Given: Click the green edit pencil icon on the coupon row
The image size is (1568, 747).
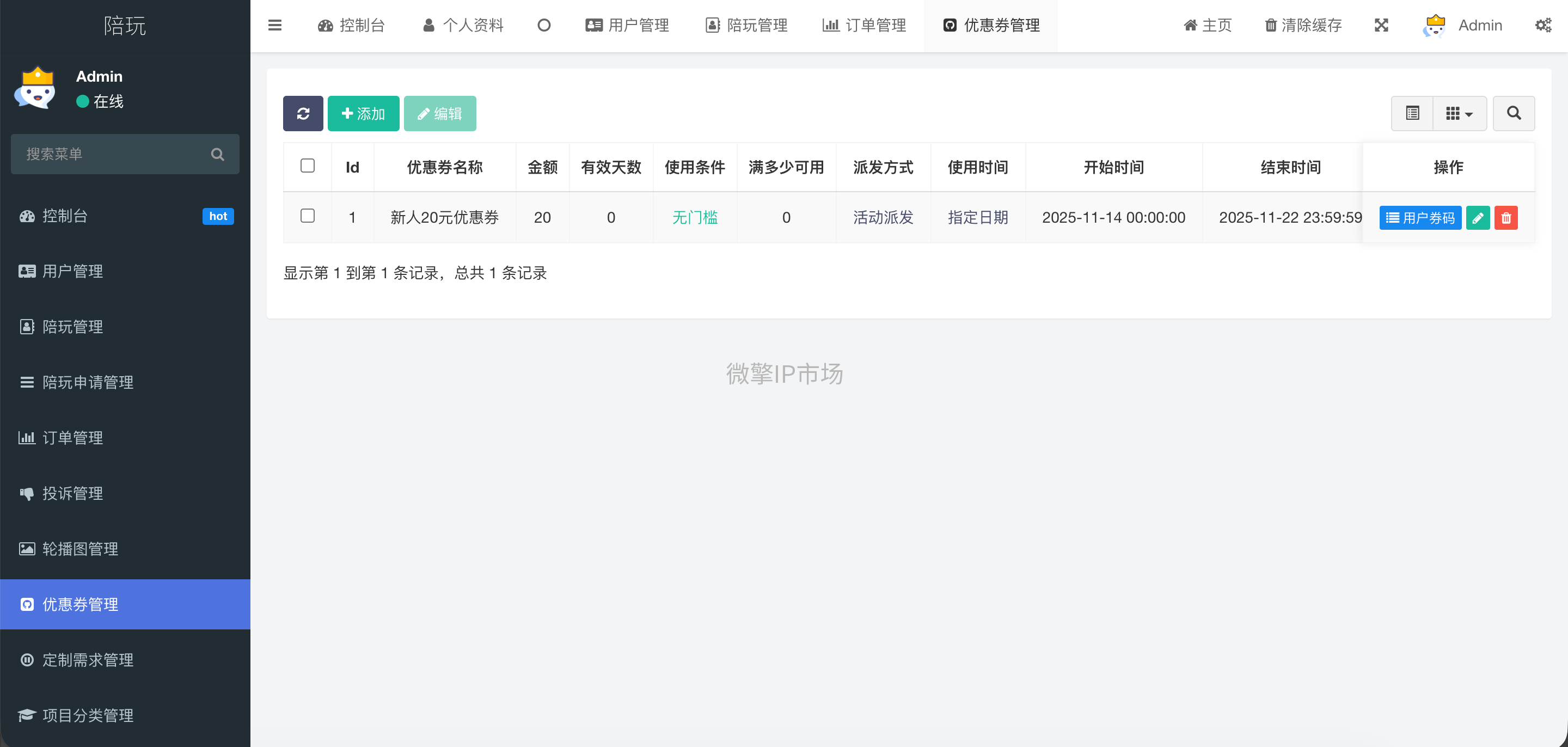Looking at the screenshot, I should (x=1478, y=217).
